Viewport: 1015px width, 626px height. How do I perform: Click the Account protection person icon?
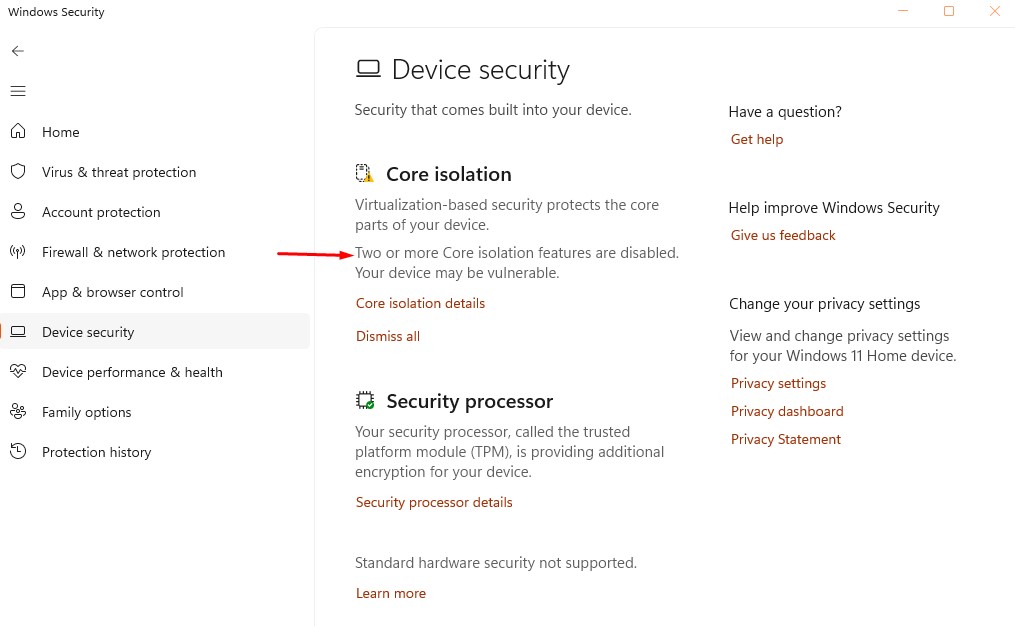pyautogui.click(x=17, y=212)
